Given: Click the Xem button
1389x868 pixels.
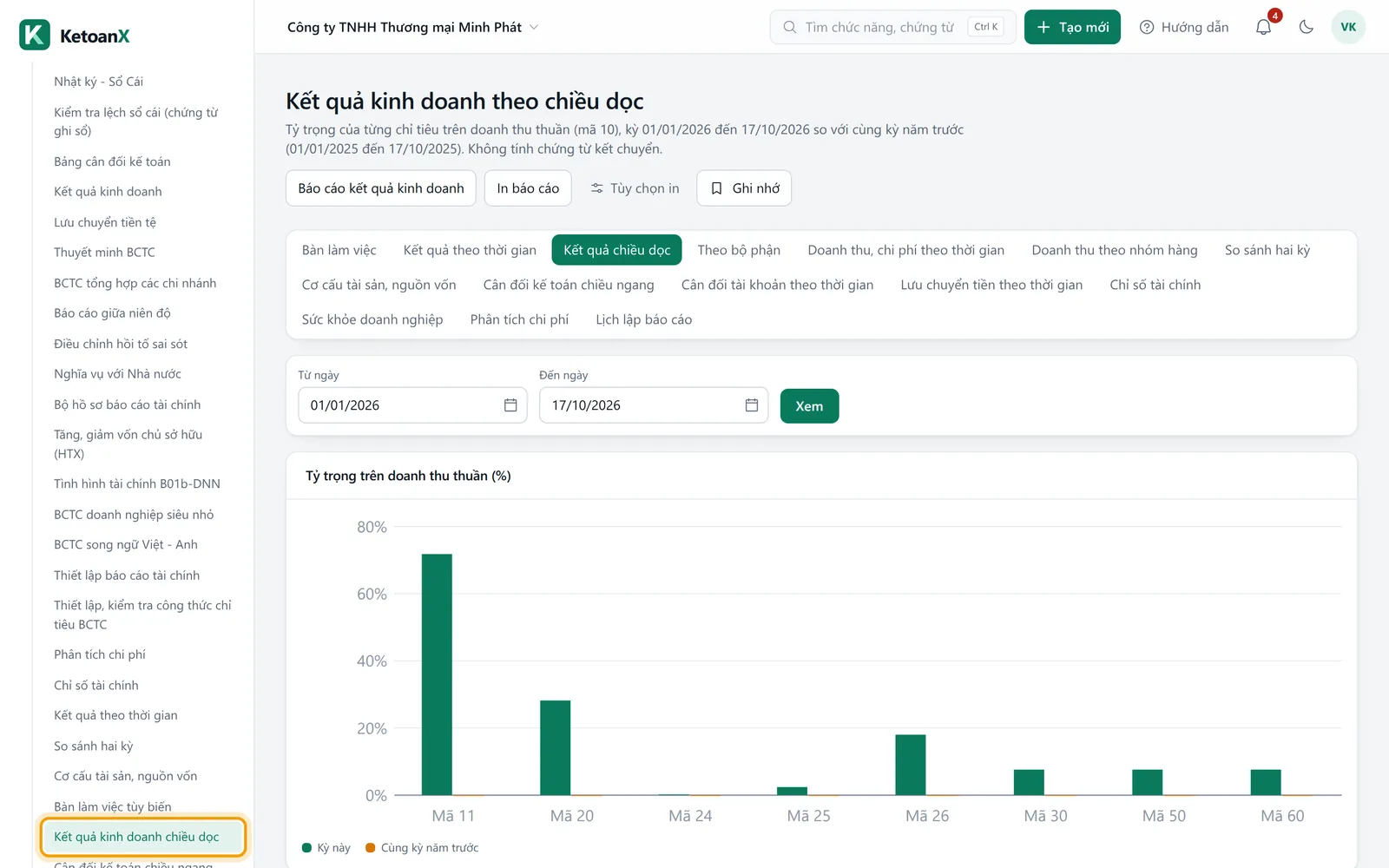Looking at the screenshot, I should 809,406.
